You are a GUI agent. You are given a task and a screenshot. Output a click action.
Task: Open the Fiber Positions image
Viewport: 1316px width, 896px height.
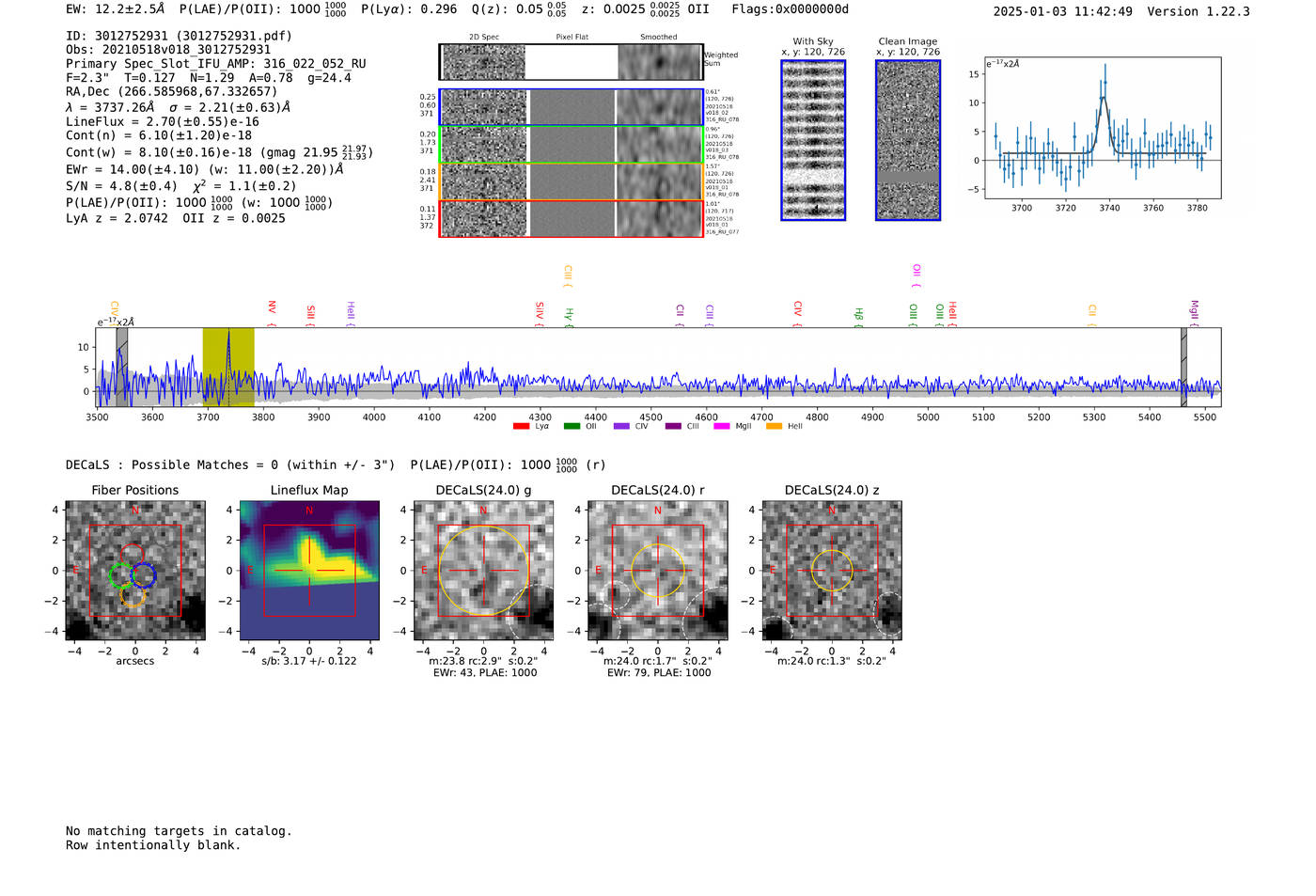click(135, 570)
